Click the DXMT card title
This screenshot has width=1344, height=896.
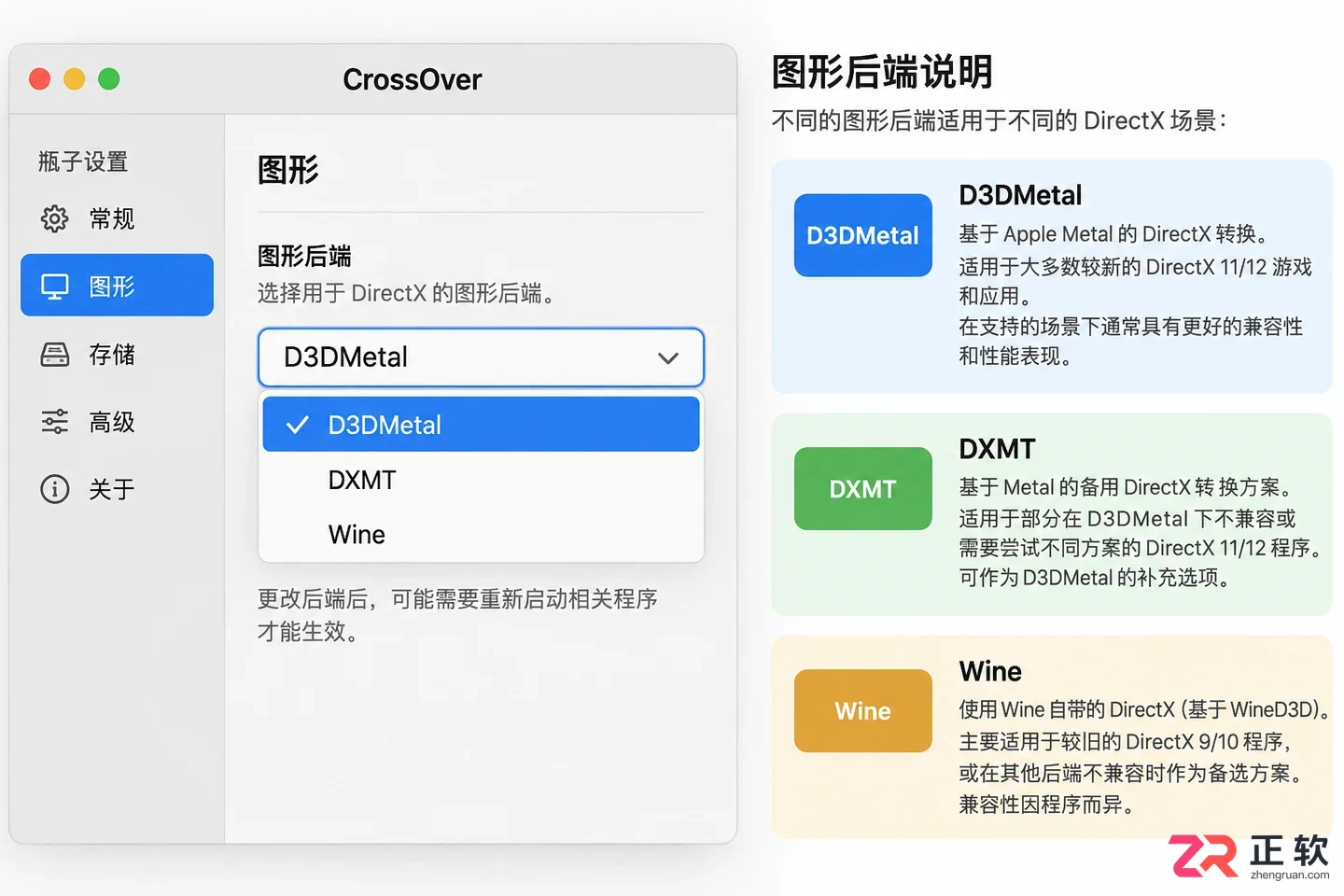(x=997, y=449)
